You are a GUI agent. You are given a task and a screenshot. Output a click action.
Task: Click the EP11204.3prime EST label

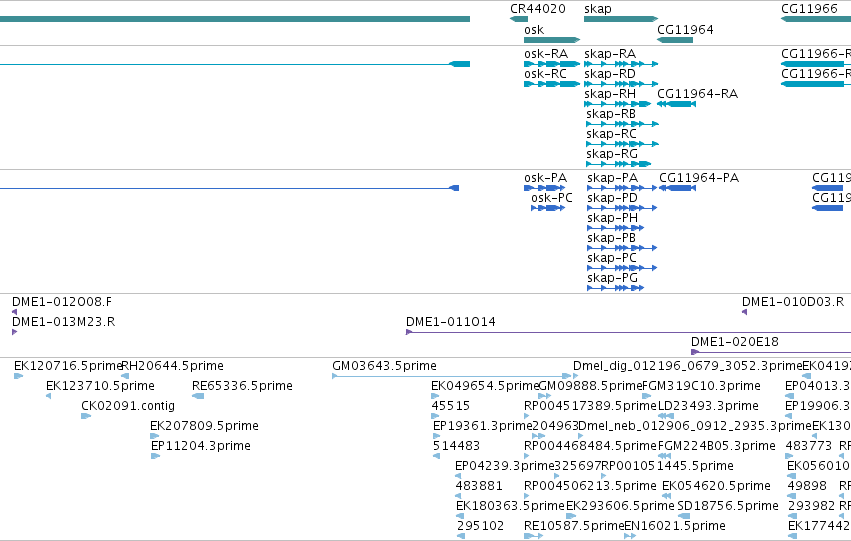point(201,447)
